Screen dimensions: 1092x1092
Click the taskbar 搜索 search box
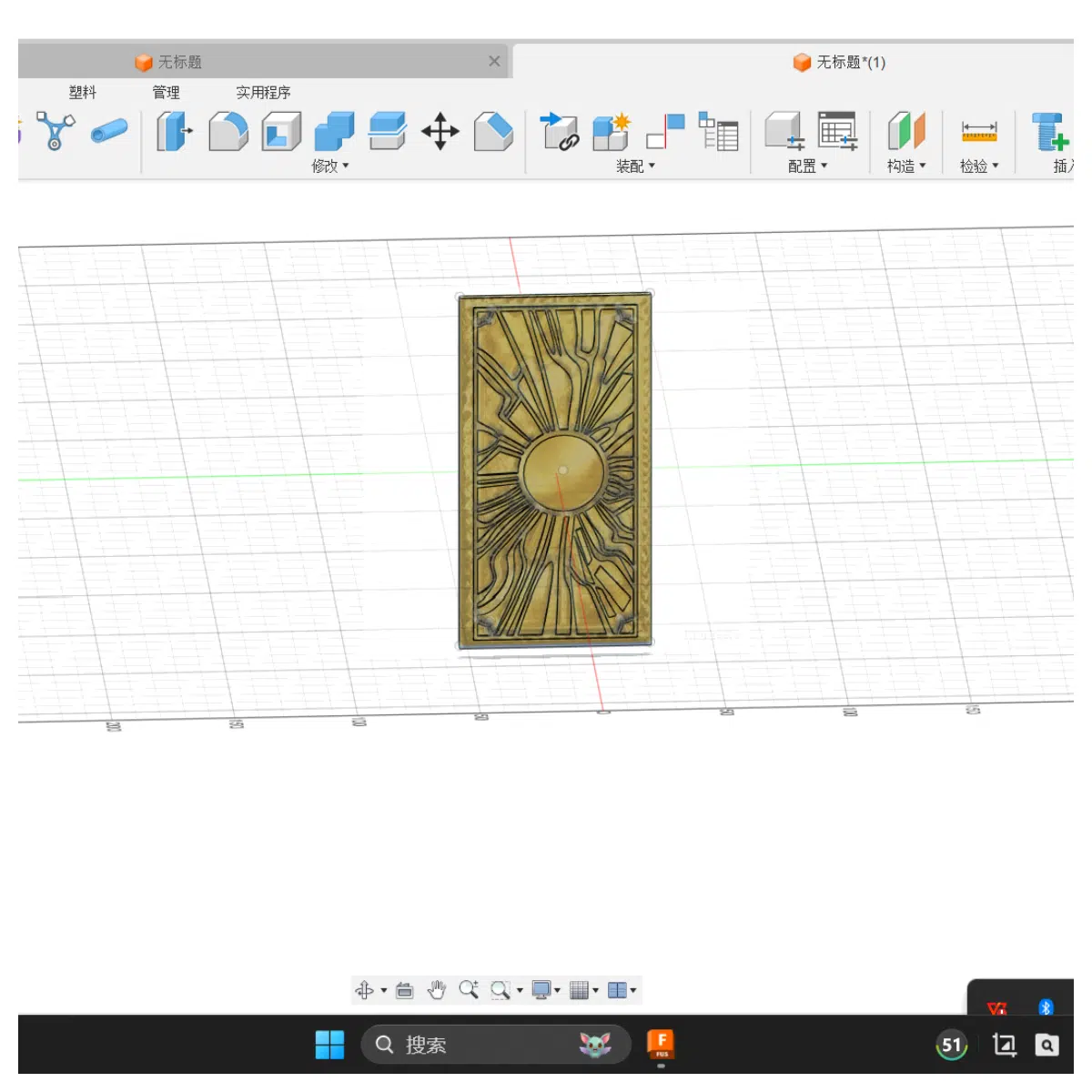coord(496,1045)
